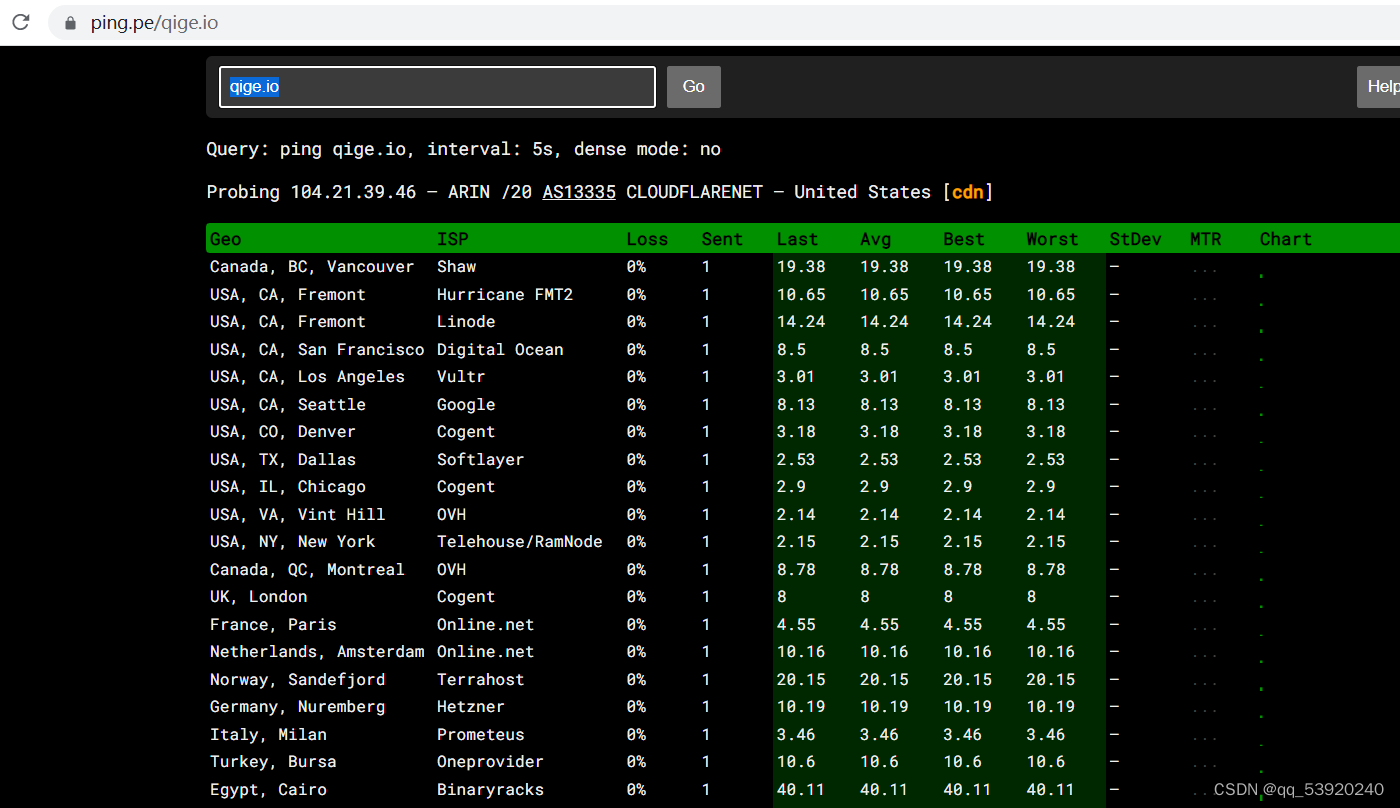The image size is (1400, 808).
Task: Open the AS13335 link
Action: click(579, 192)
